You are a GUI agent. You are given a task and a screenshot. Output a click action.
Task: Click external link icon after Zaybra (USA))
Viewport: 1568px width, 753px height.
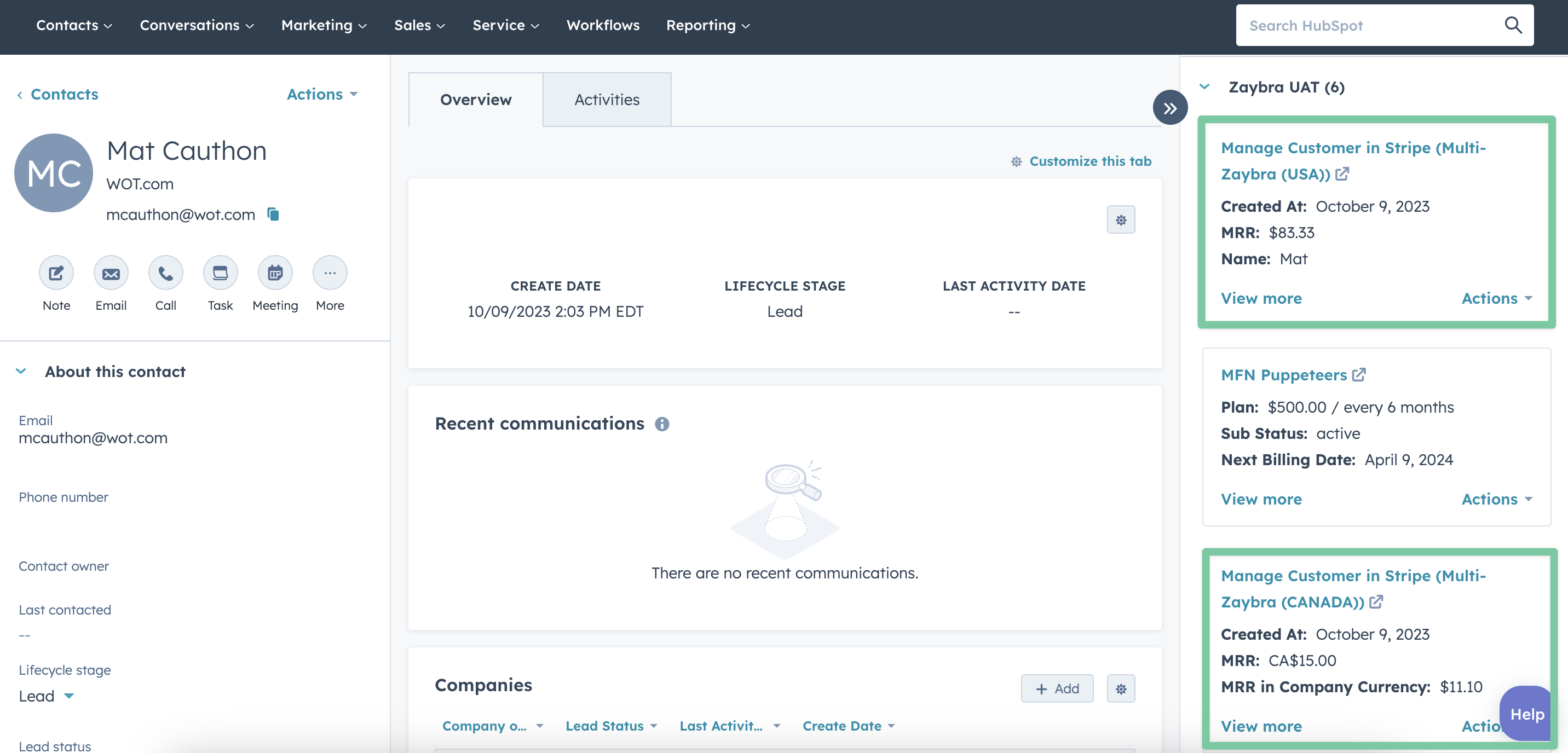point(1342,174)
